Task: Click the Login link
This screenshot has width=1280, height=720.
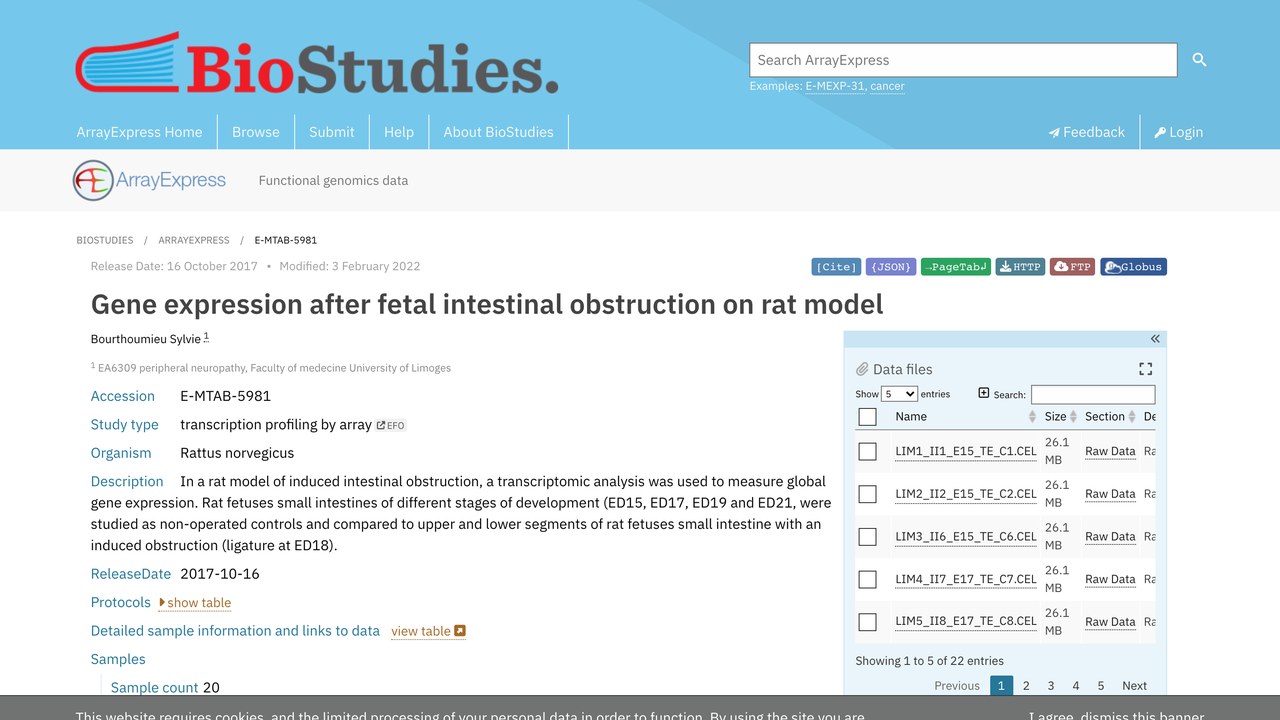Action: tap(1179, 132)
